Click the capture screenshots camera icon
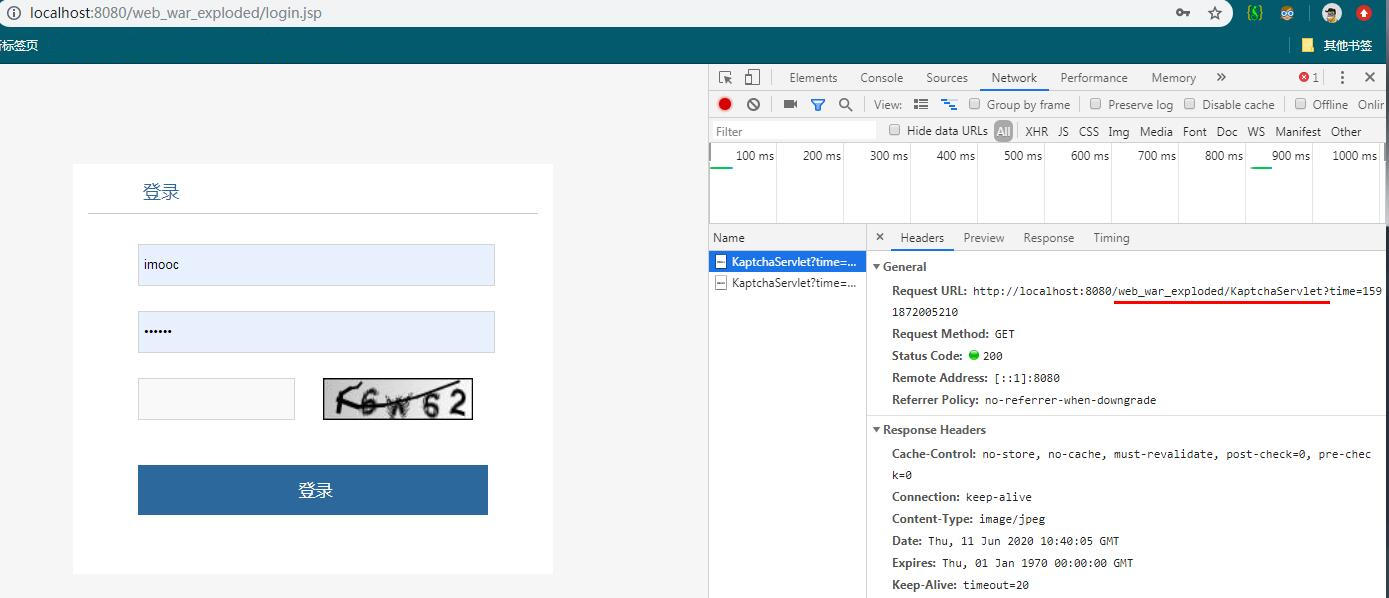1389x598 pixels. [790, 104]
